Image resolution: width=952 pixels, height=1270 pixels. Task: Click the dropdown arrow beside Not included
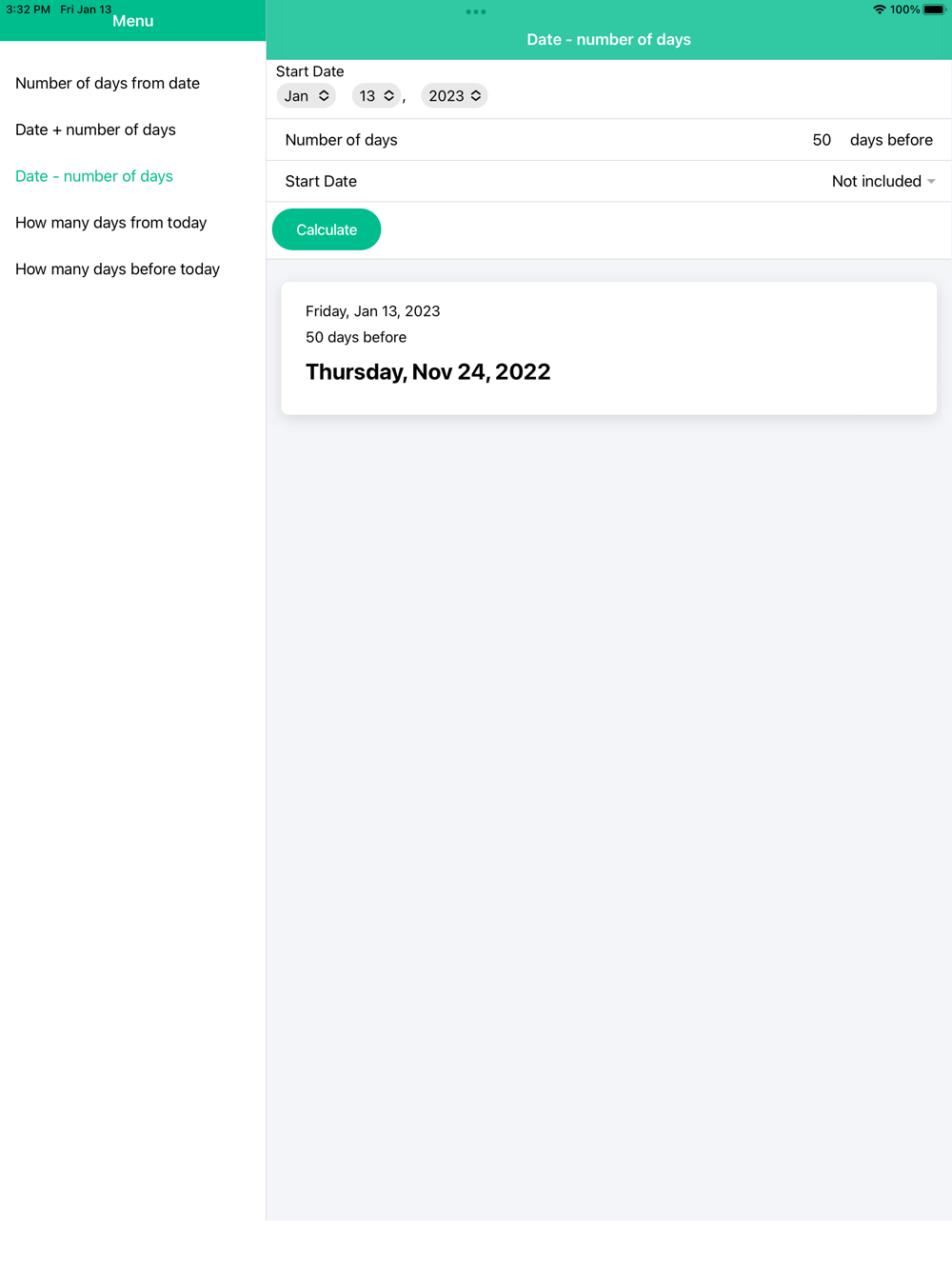[x=931, y=182]
